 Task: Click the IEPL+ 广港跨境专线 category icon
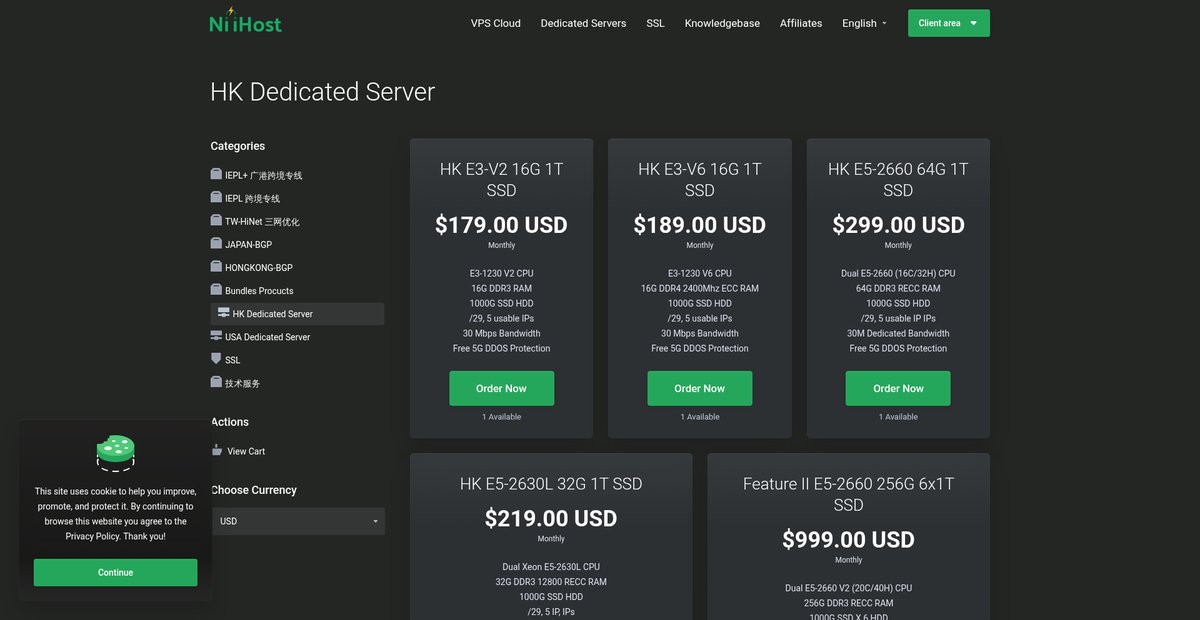tap(216, 174)
